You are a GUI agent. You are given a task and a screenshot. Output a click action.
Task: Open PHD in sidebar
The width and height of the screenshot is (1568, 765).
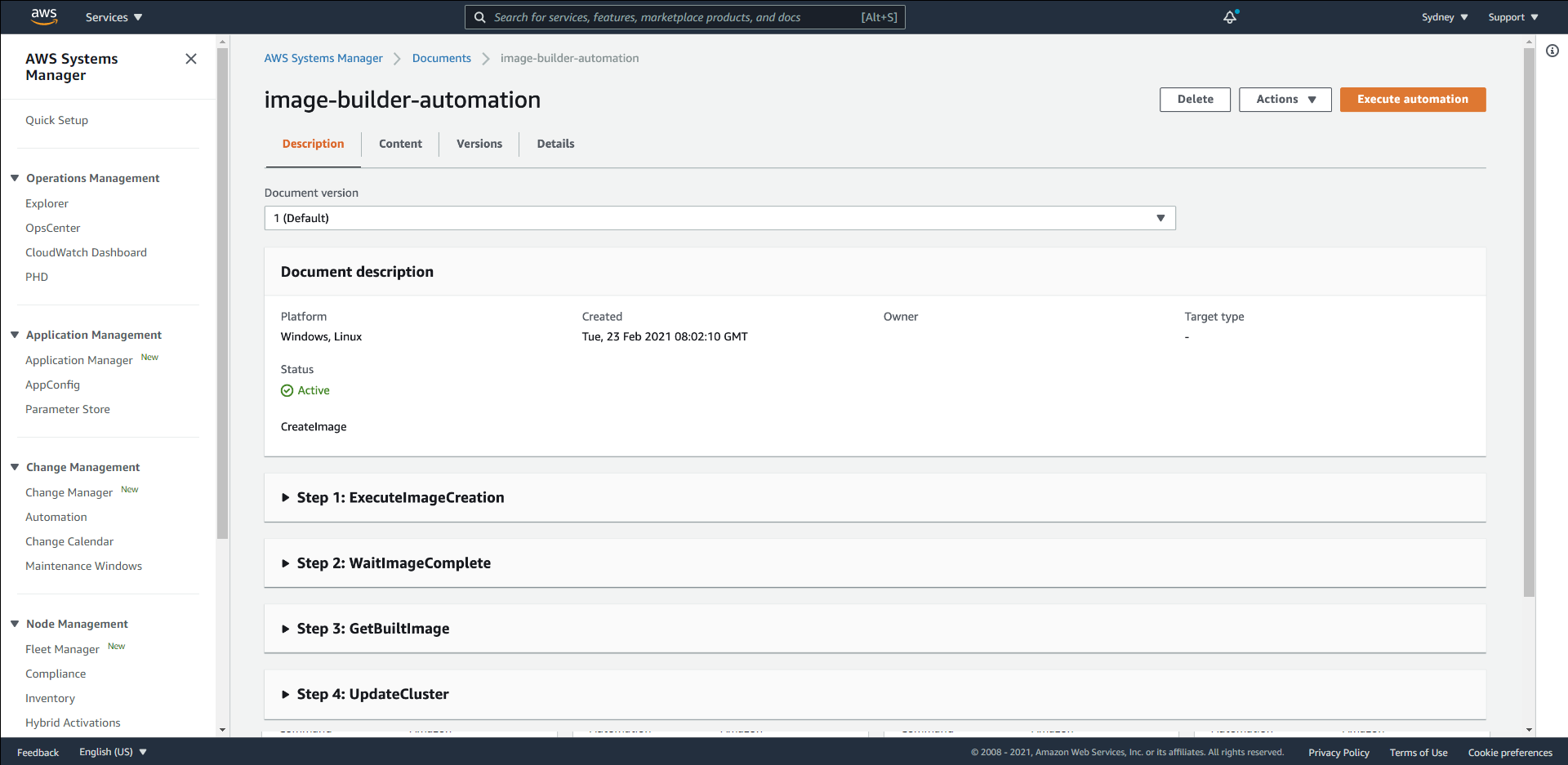tap(37, 277)
